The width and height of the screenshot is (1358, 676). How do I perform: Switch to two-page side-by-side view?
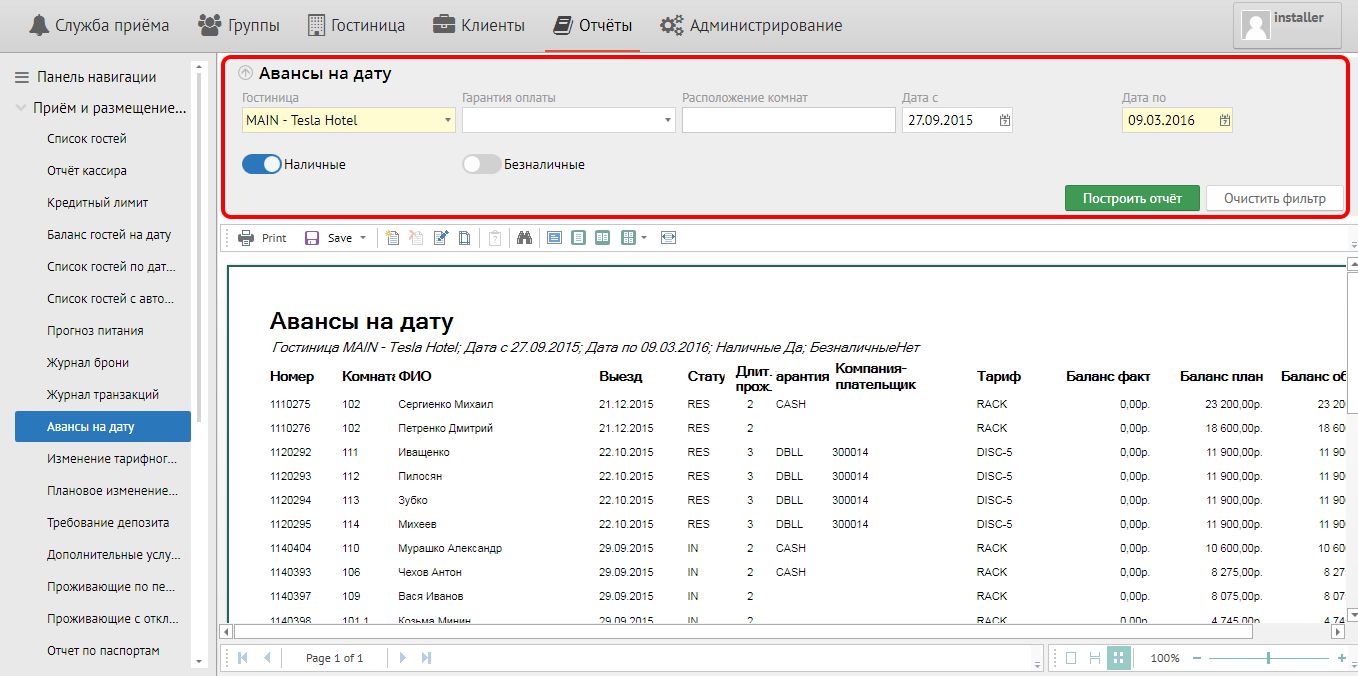[x=602, y=238]
